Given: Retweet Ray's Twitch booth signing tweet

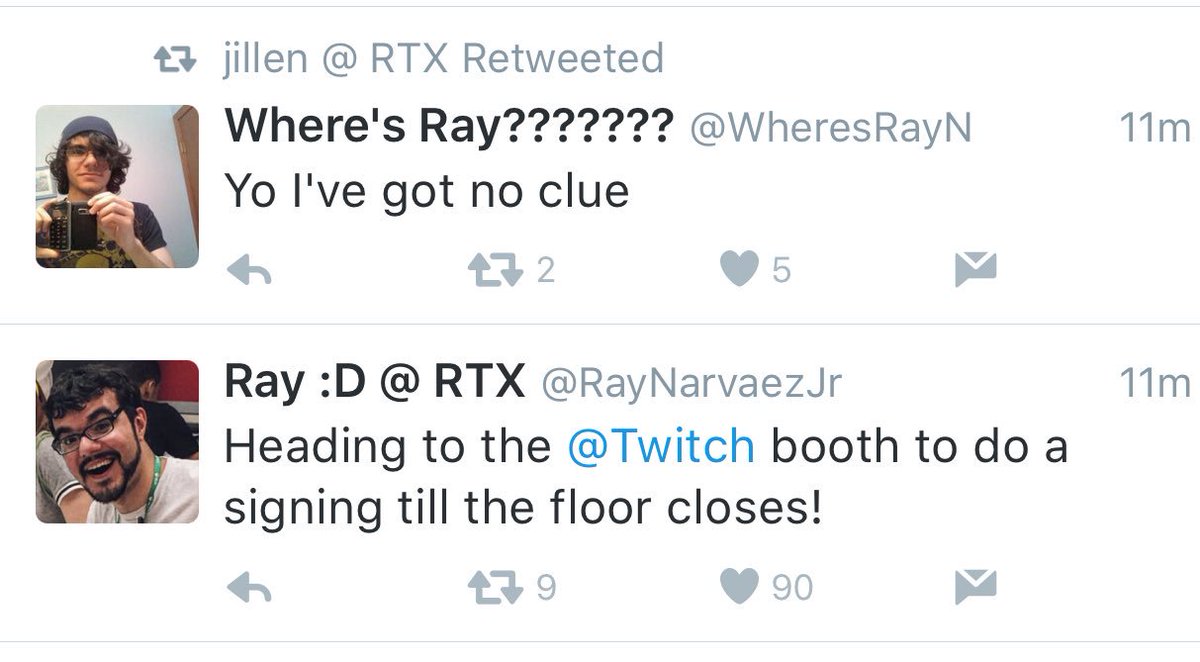Looking at the screenshot, I should point(497,586).
